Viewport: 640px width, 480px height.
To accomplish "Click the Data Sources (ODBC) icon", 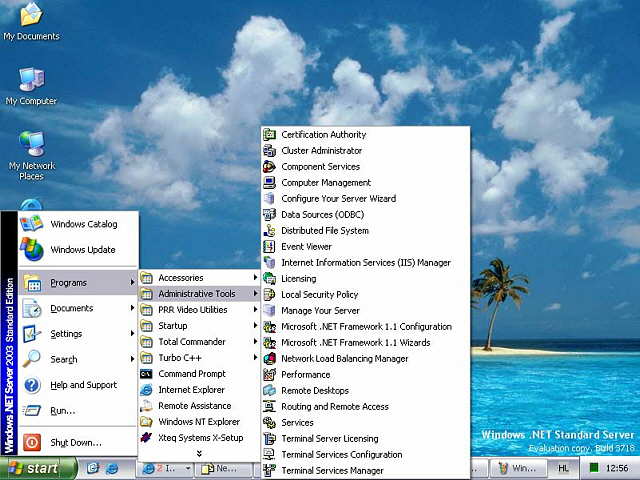I will click(x=269, y=214).
